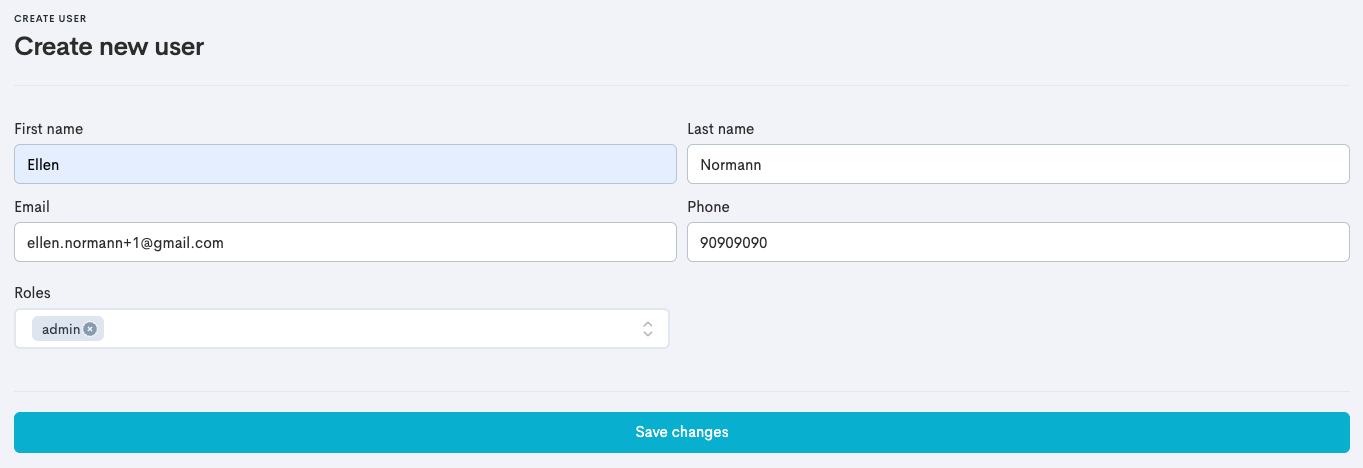
Task: Focus the First name input field
Action: pyautogui.click(x=345, y=164)
